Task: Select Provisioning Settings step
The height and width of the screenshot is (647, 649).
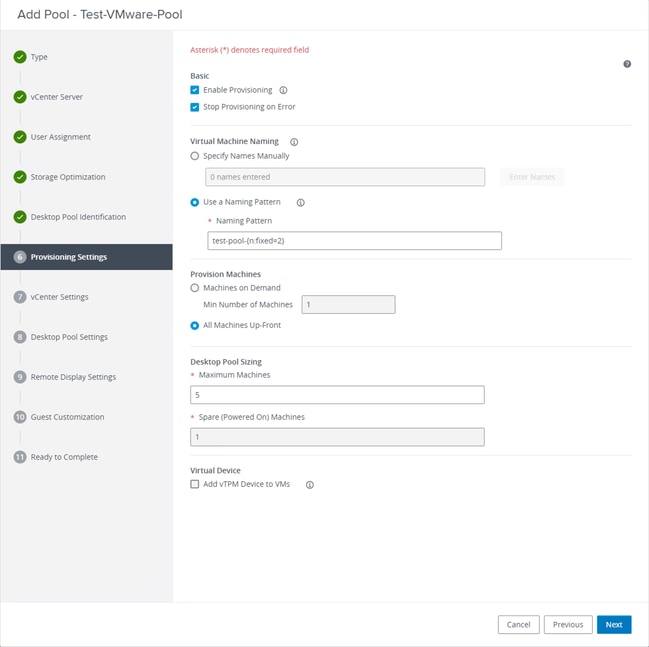Action: click(87, 257)
